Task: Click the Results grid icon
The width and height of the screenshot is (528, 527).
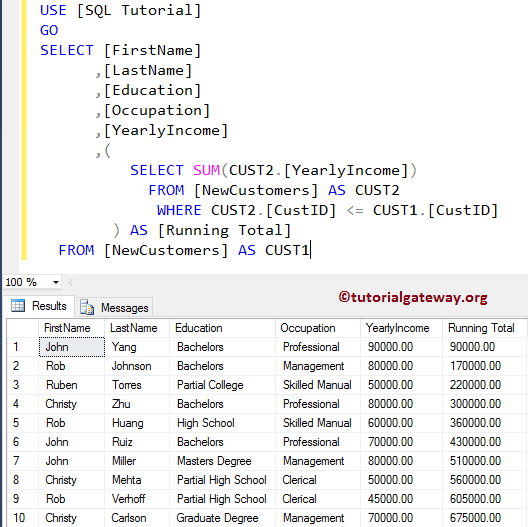Action: [18, 306]
